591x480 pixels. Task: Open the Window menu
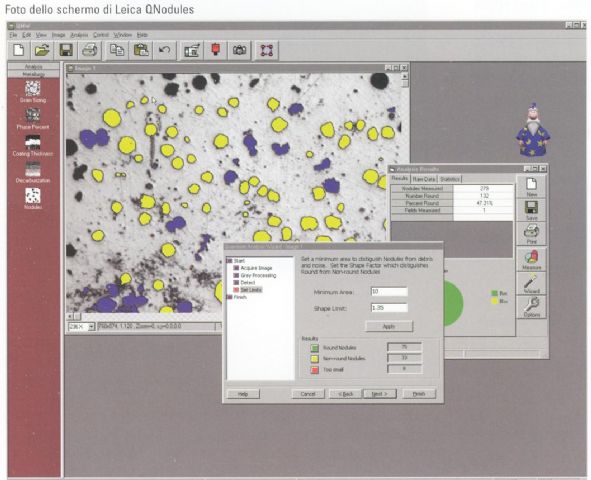tap(122, 35)
